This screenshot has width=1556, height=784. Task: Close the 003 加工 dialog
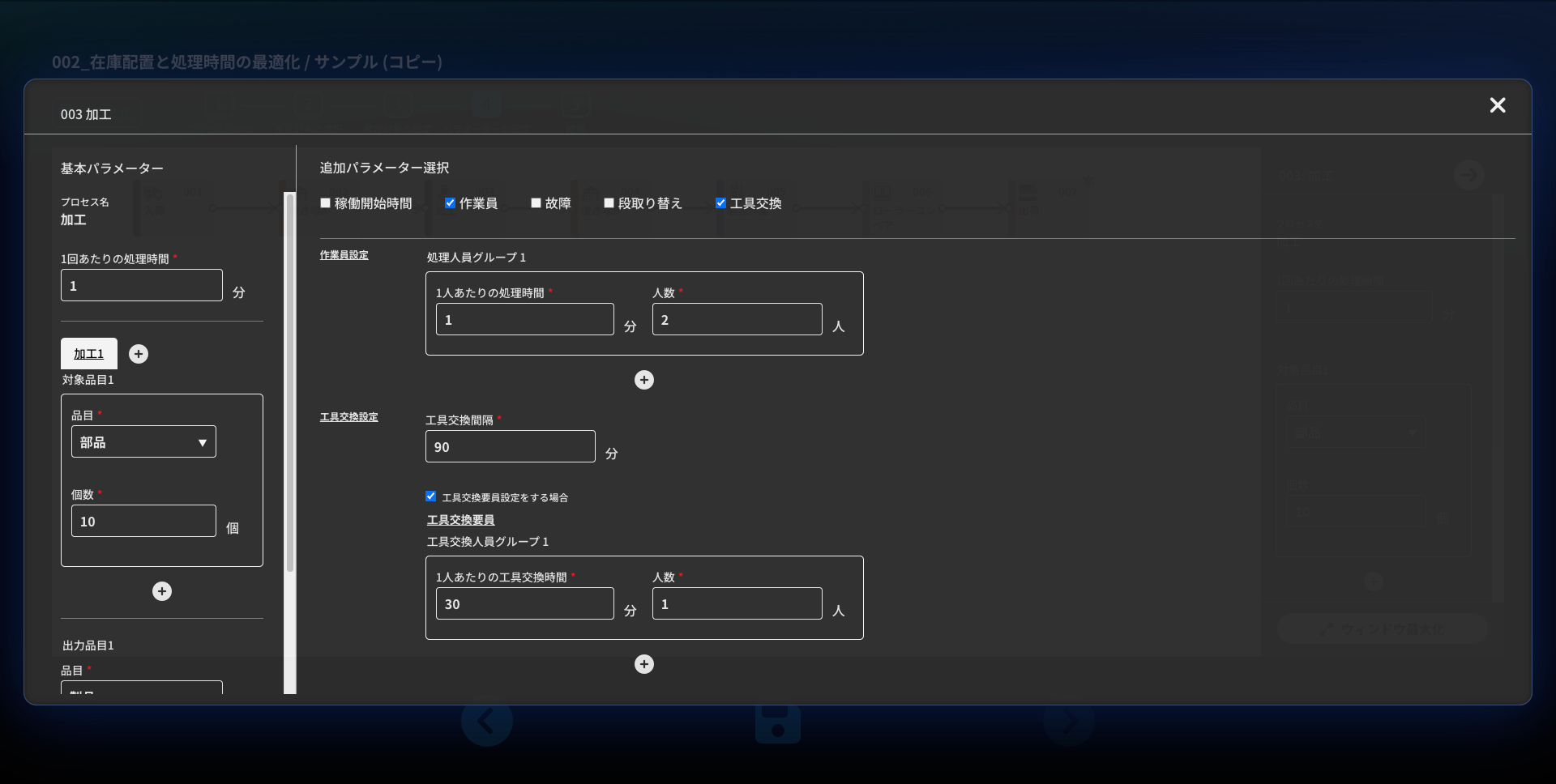(1497, 105)
